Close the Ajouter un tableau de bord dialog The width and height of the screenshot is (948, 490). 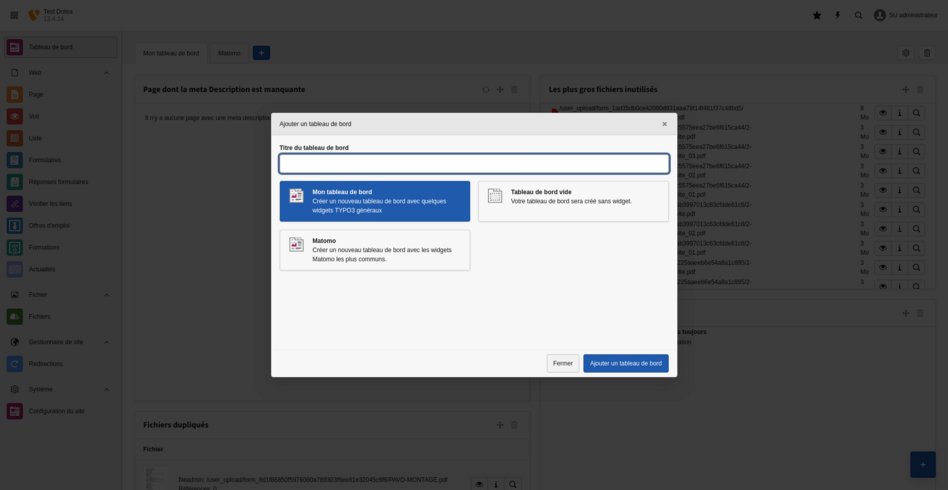[x=664, y=124]
